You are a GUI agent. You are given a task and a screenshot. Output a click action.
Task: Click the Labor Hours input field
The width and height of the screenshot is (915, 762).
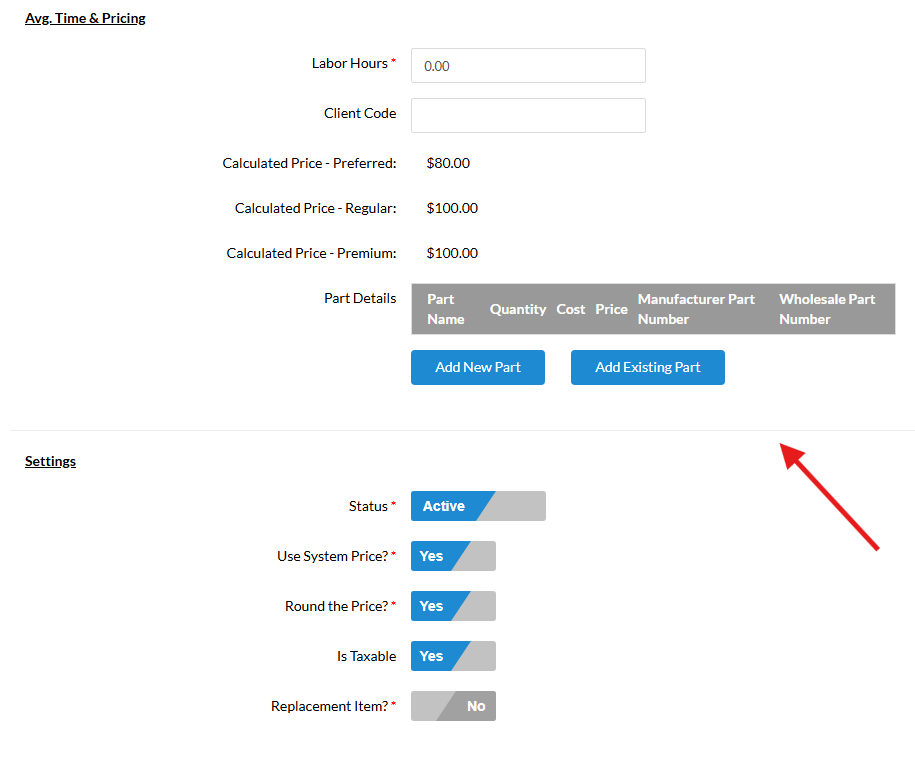[x=528, y=66]
